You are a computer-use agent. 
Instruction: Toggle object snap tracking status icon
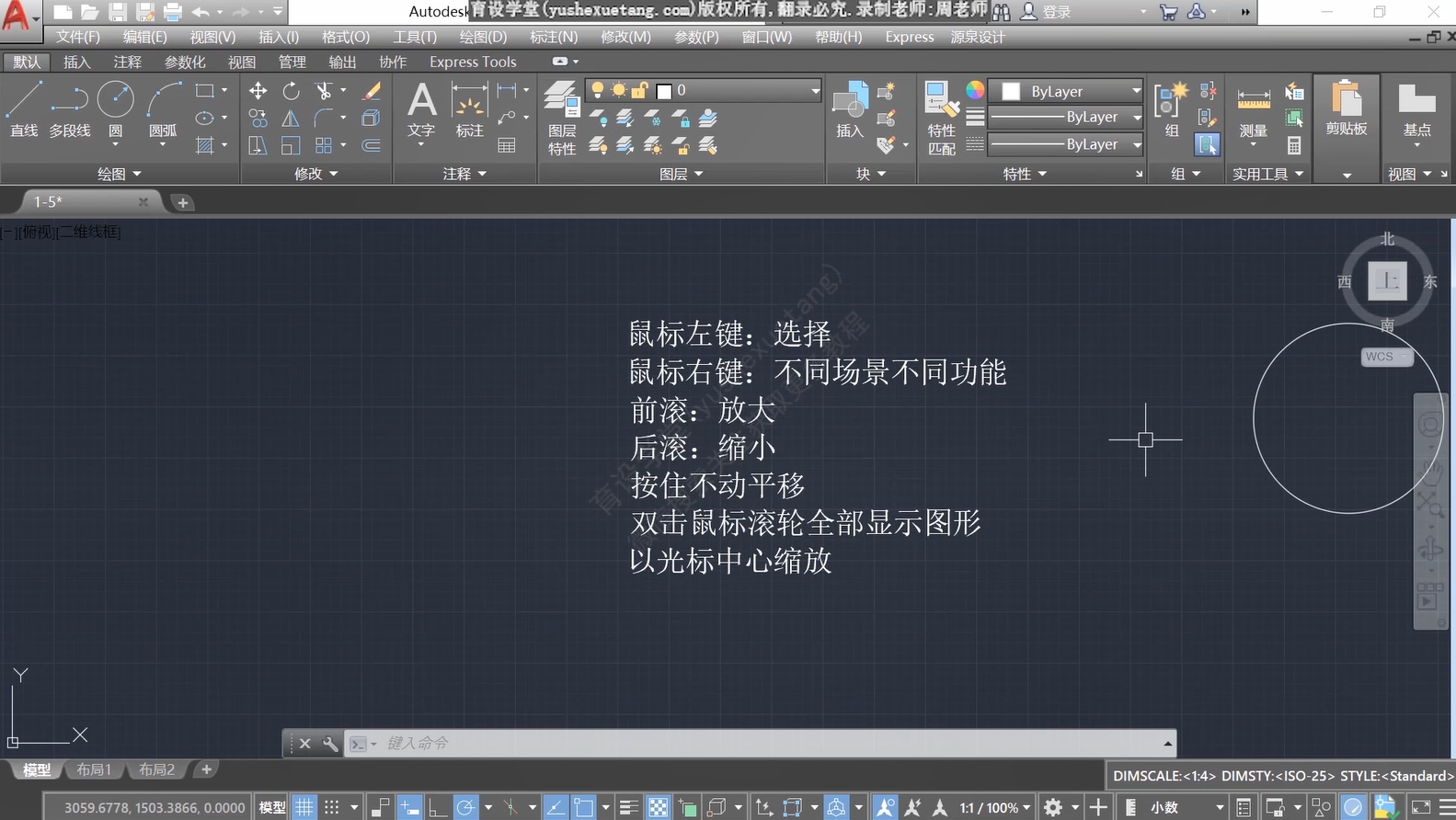point(555,807)
